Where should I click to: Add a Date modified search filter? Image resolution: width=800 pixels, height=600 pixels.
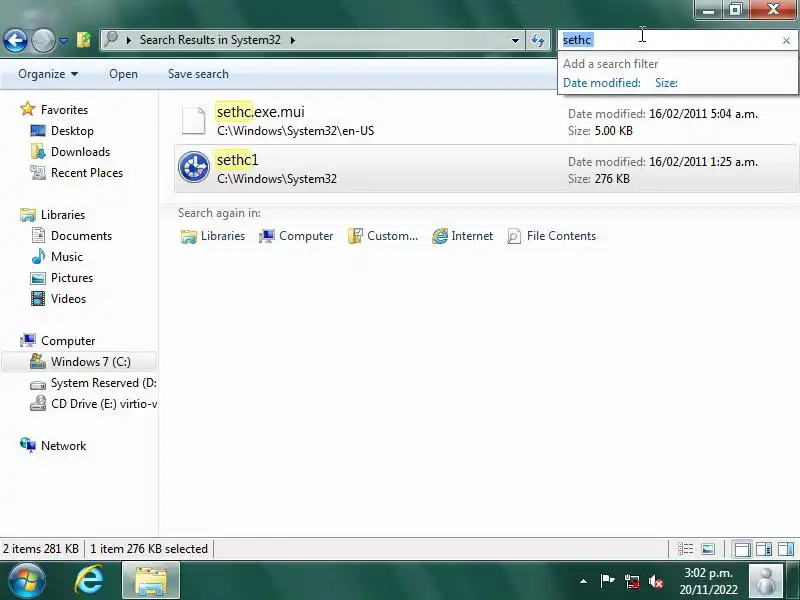click(602, 83)
